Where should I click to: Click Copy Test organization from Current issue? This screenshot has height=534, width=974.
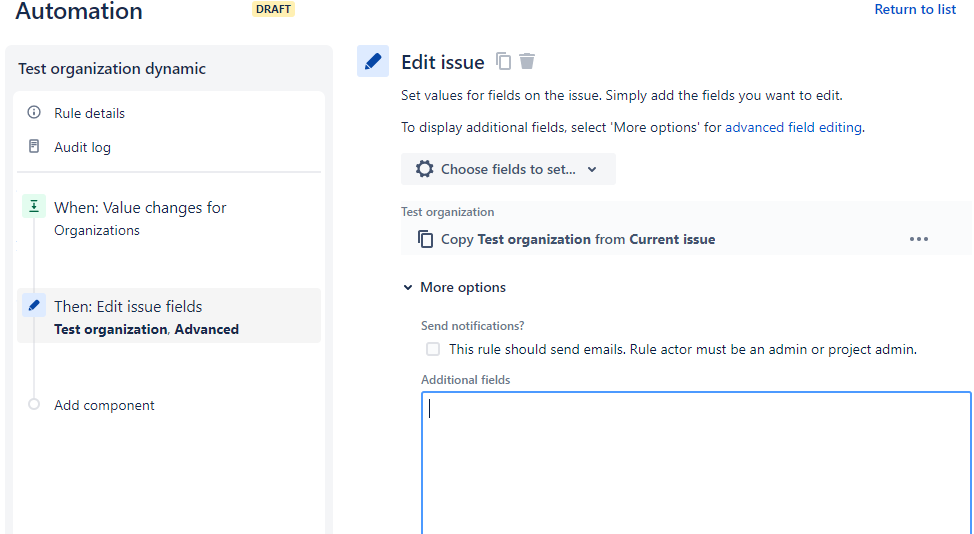coord(578,239)
